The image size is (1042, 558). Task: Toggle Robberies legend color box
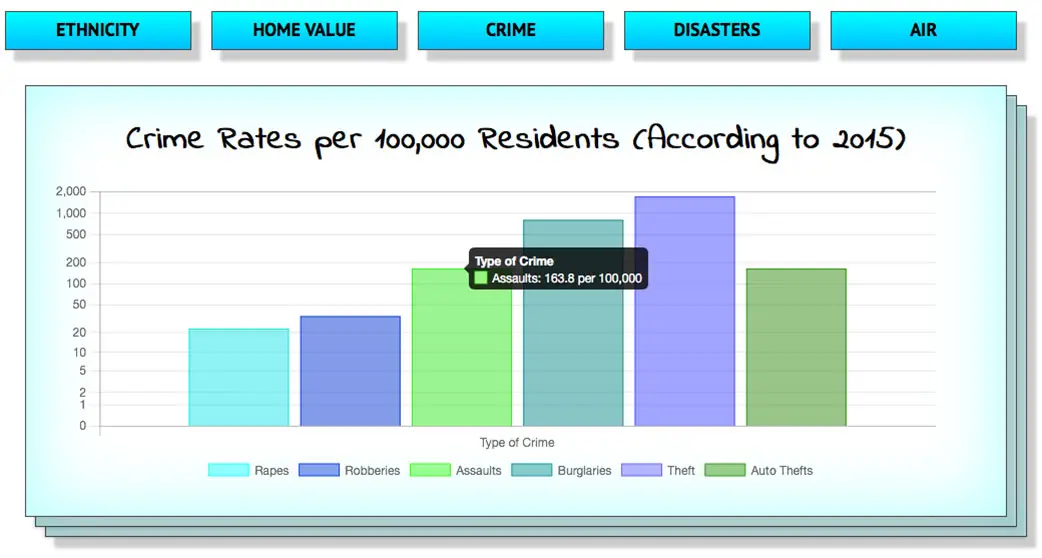319,470
